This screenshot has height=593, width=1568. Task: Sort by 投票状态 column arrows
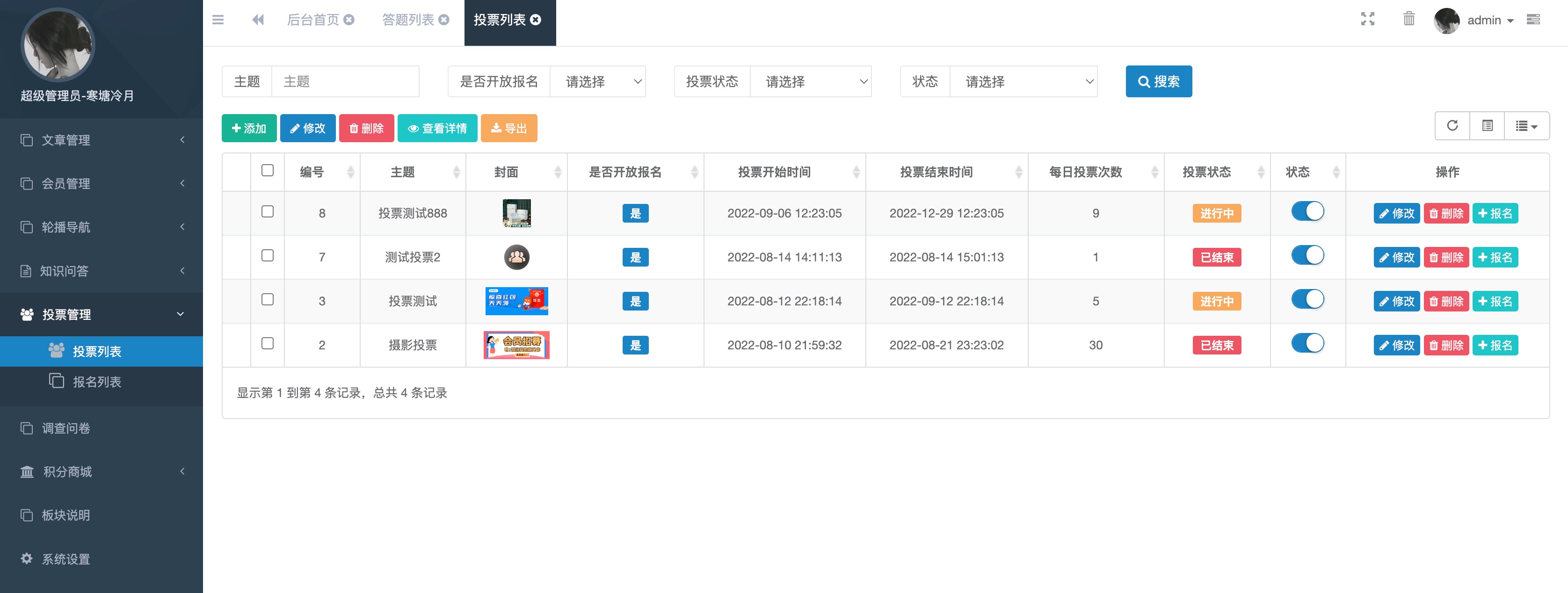(x=1261, y=172)
